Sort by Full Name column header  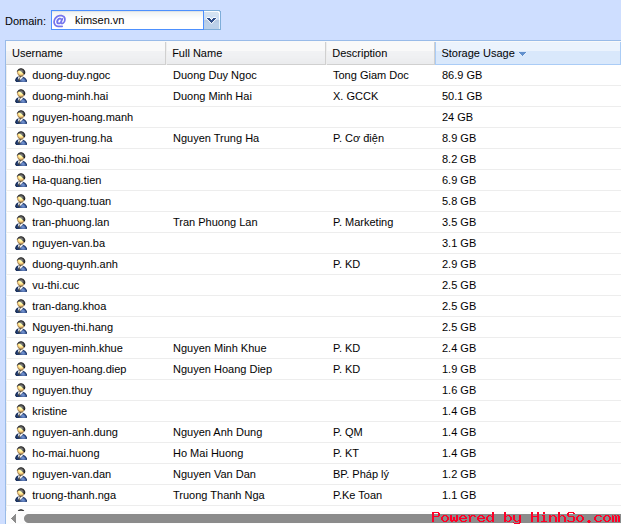(245, 53)
